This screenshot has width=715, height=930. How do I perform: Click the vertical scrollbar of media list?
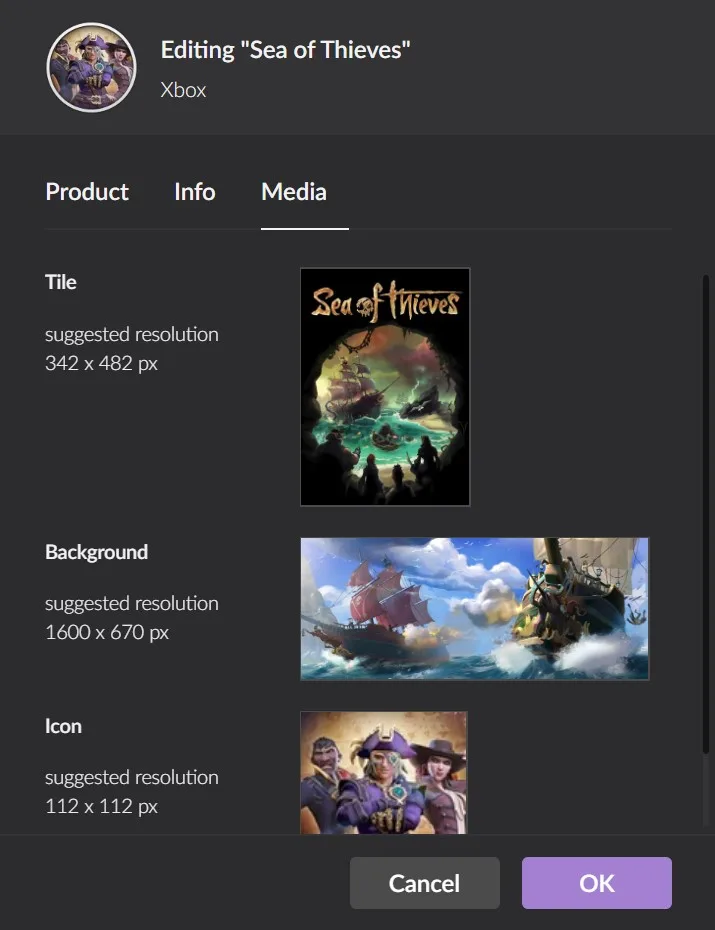[706, 514]
